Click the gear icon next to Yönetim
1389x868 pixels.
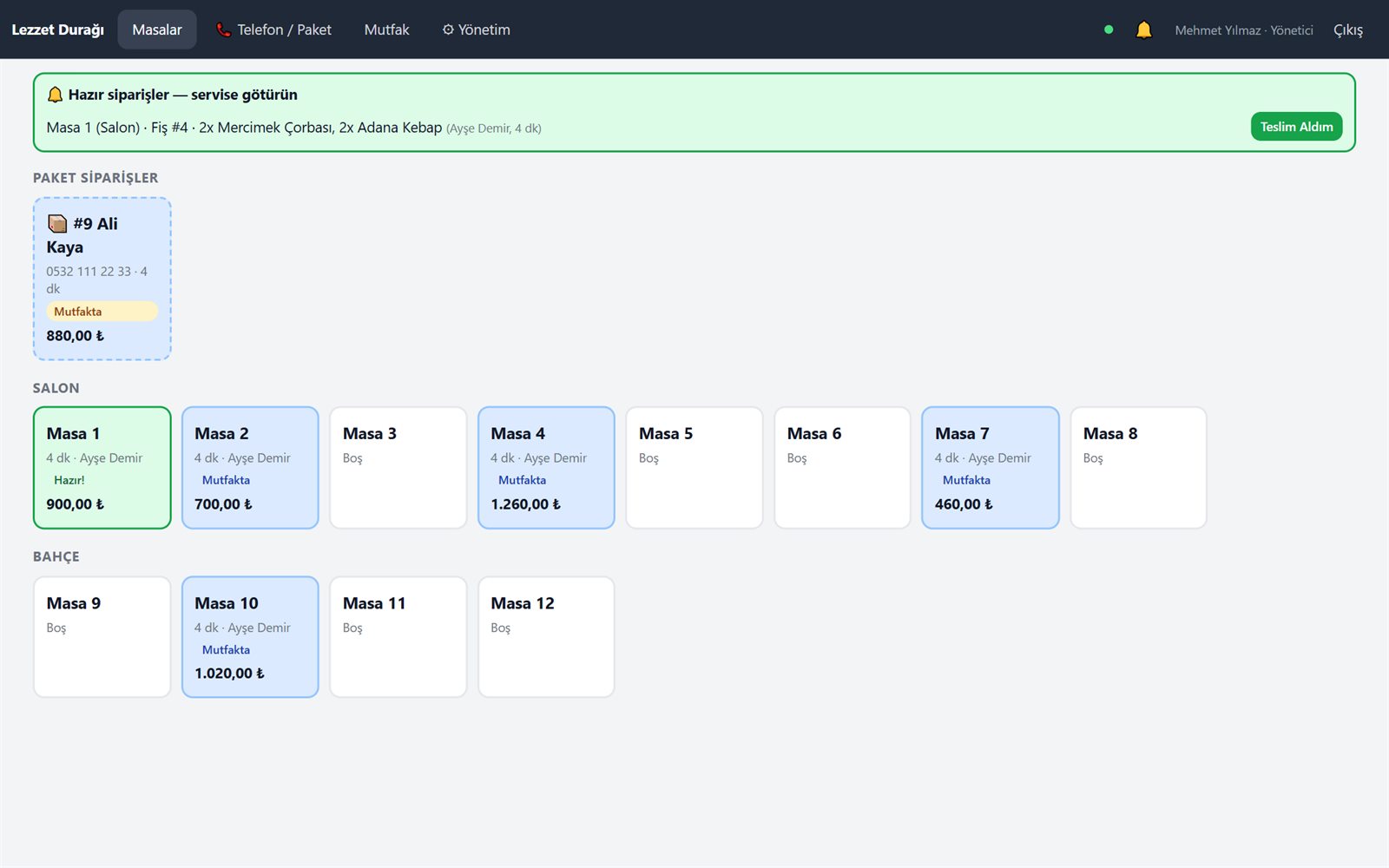448,30
